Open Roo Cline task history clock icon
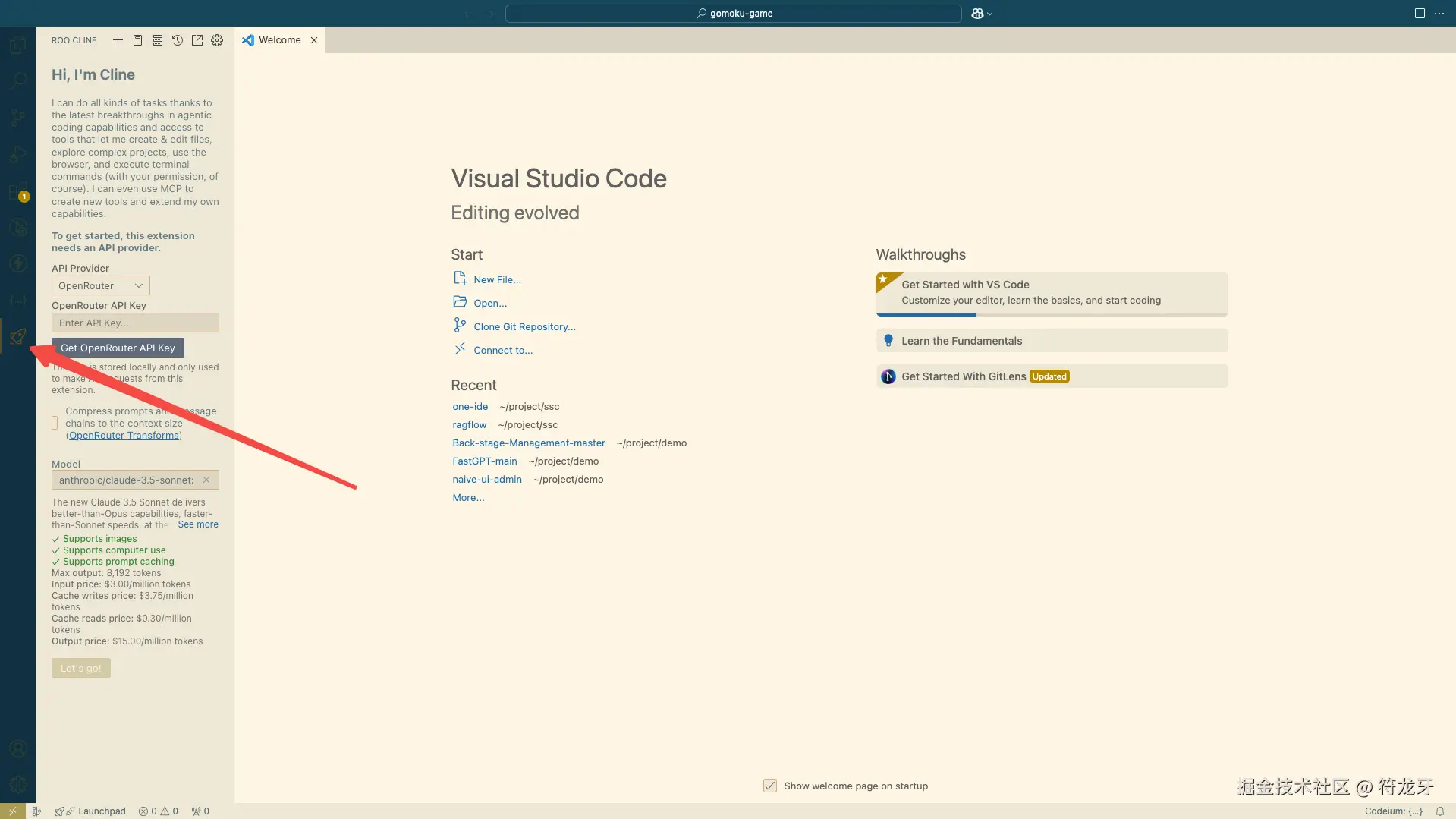Image resolution: width=1456 pixels, height=819 pixels. tap(178, 40)
